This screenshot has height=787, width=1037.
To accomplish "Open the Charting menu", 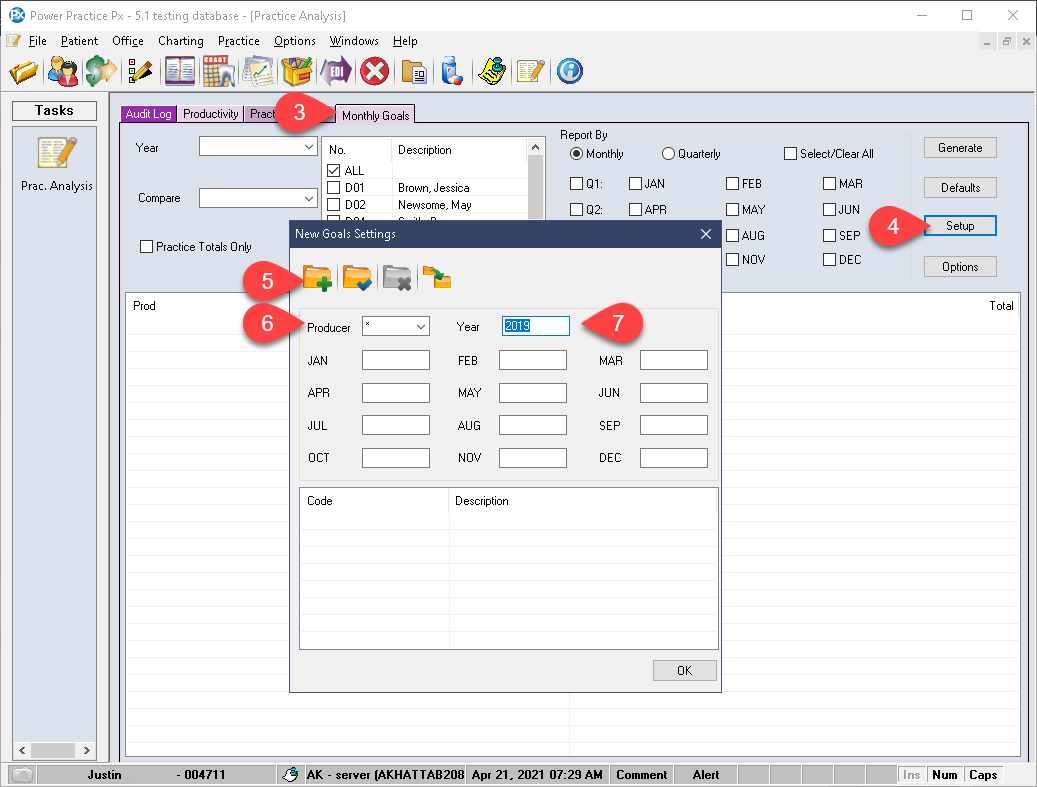I will pyautogui.click(x=181, y=41).
